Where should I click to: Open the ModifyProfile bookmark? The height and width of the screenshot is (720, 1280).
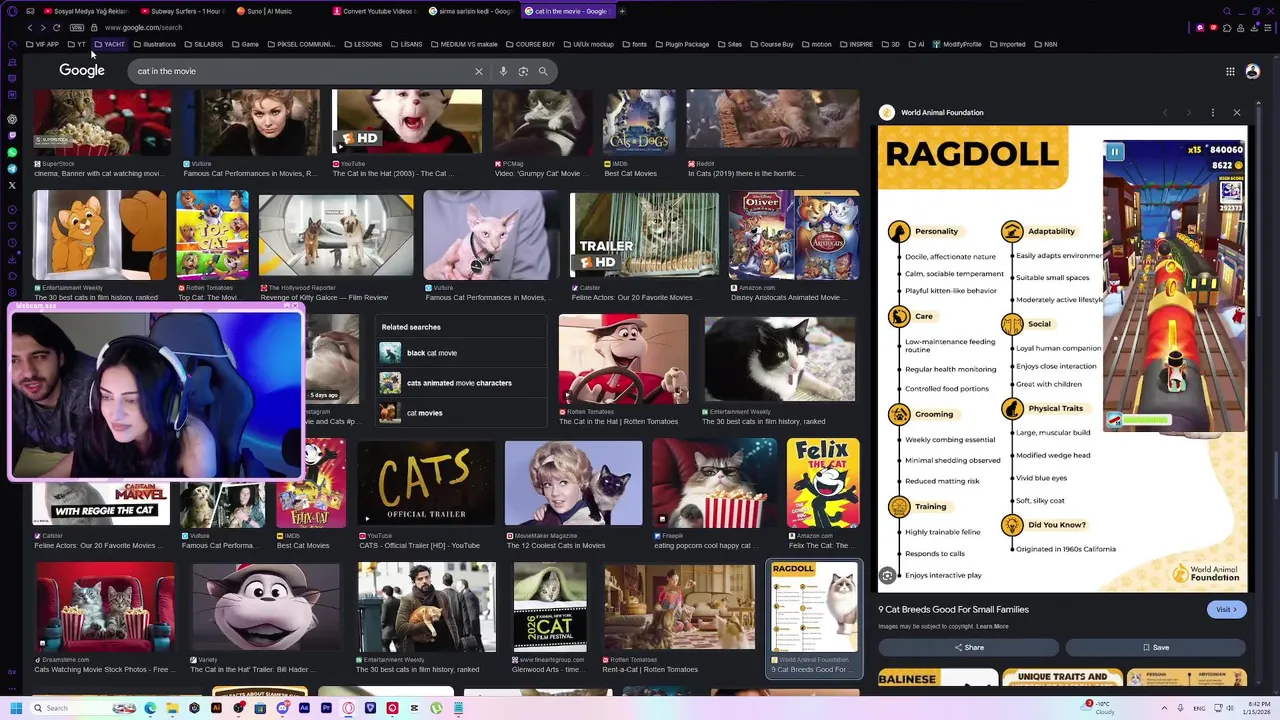957,44
